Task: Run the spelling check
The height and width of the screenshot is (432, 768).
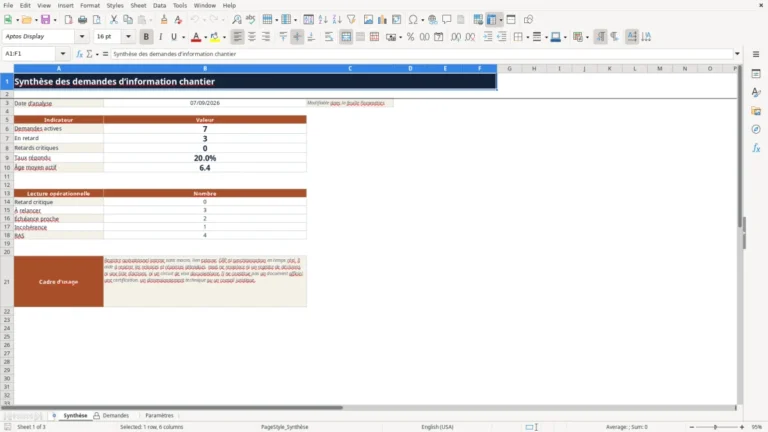Action: point(251,20)
